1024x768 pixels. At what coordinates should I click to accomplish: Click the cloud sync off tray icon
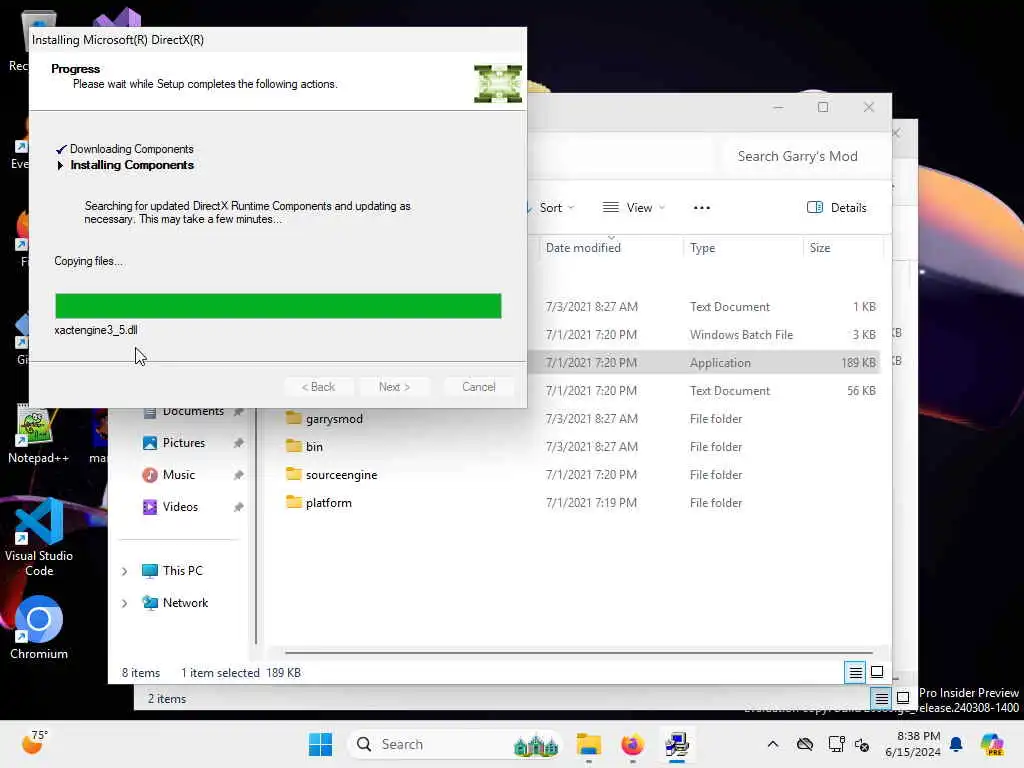click(x=805, y=744)
